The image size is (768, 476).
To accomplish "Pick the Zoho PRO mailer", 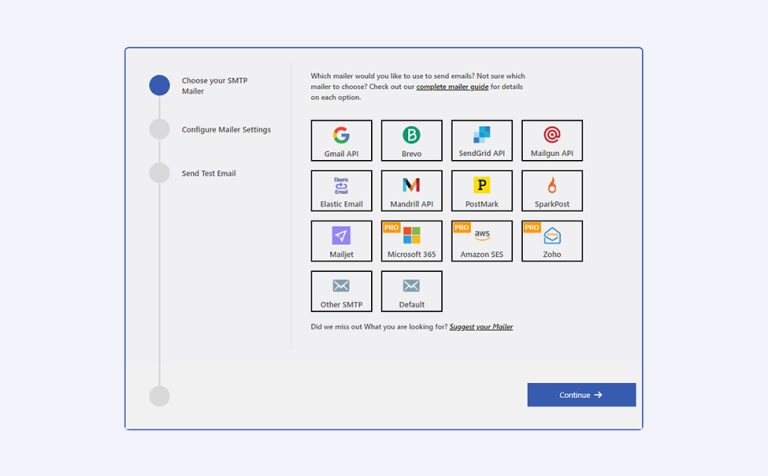I will 552,241.
